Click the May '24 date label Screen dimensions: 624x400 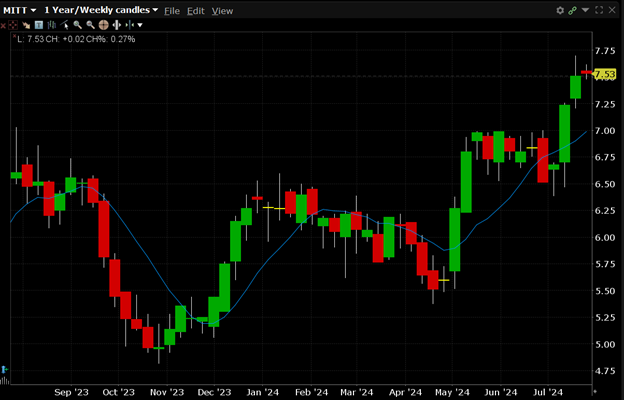[452, 392]
